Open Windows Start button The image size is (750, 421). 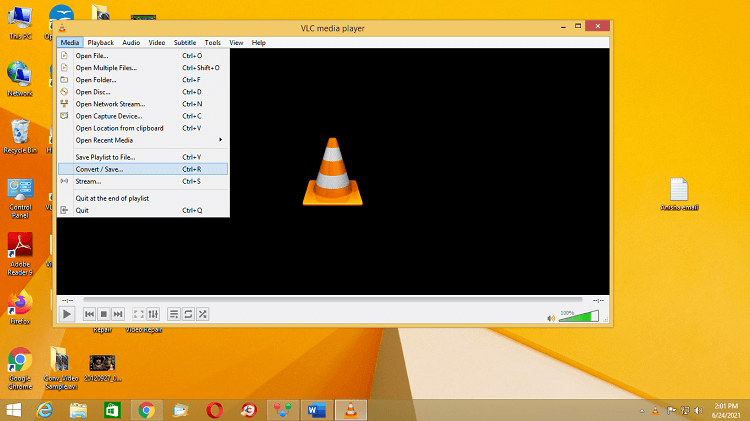click(x=14, y=410)
